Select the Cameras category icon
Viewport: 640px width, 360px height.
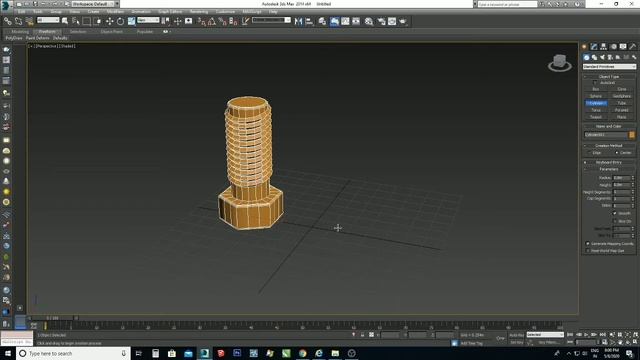click(610, 58)
